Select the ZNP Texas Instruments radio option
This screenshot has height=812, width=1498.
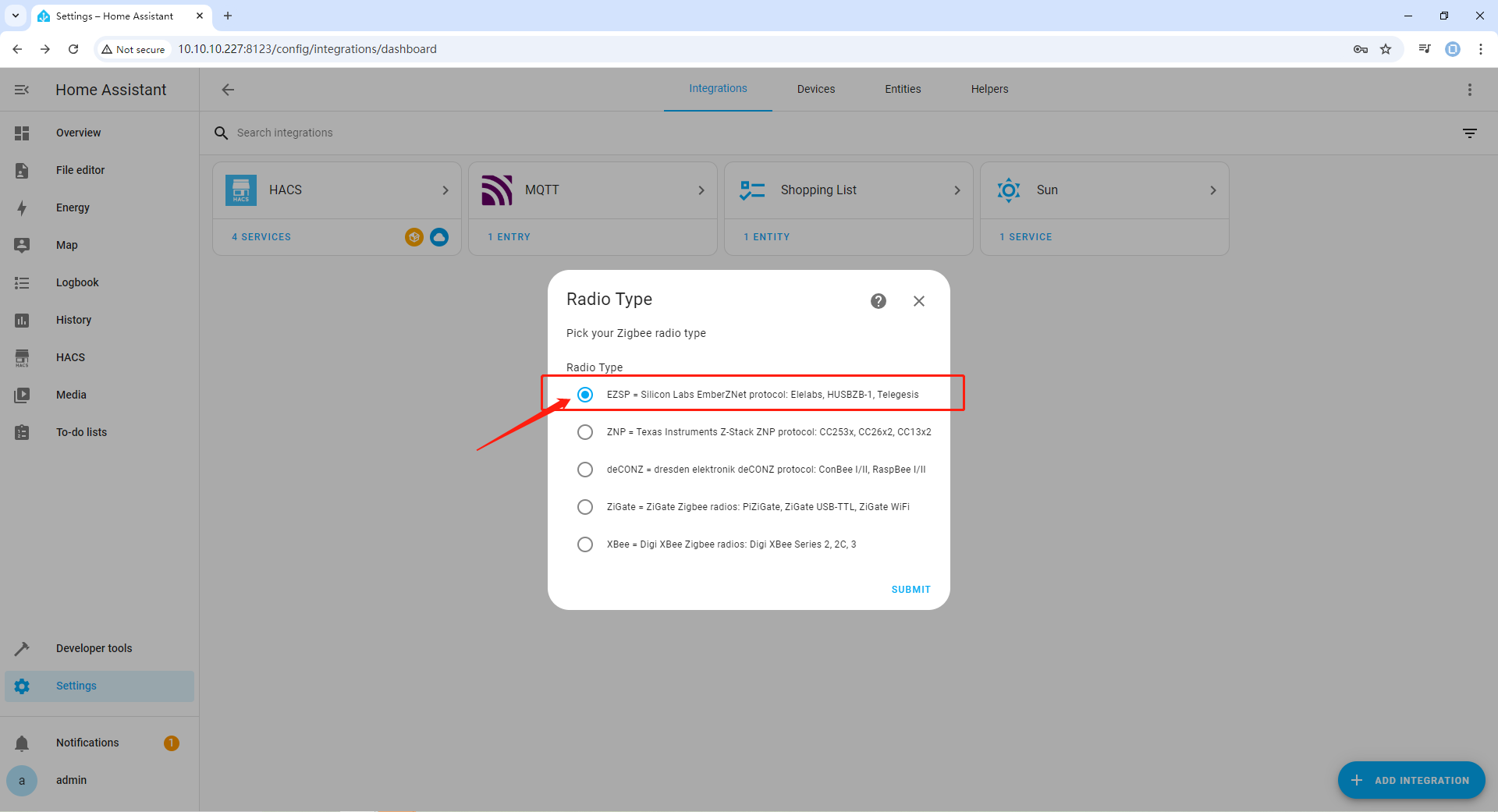pyautogui.click(x=585, y=432)
